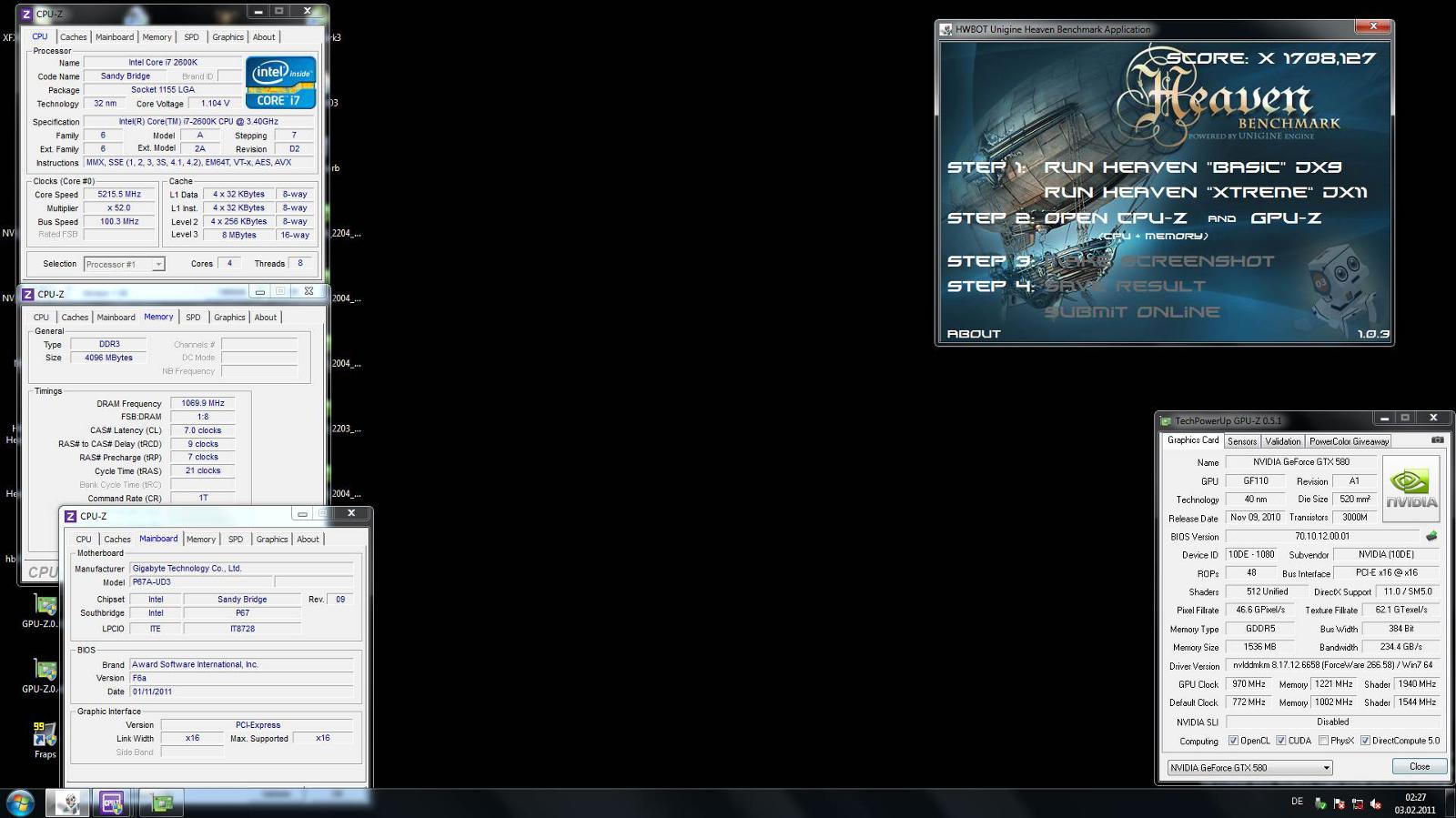The height and width of the screenshot is (818, 1456).
Task: Toggle the CUDA checkbox in GPU-Z
Action: 1281,741
